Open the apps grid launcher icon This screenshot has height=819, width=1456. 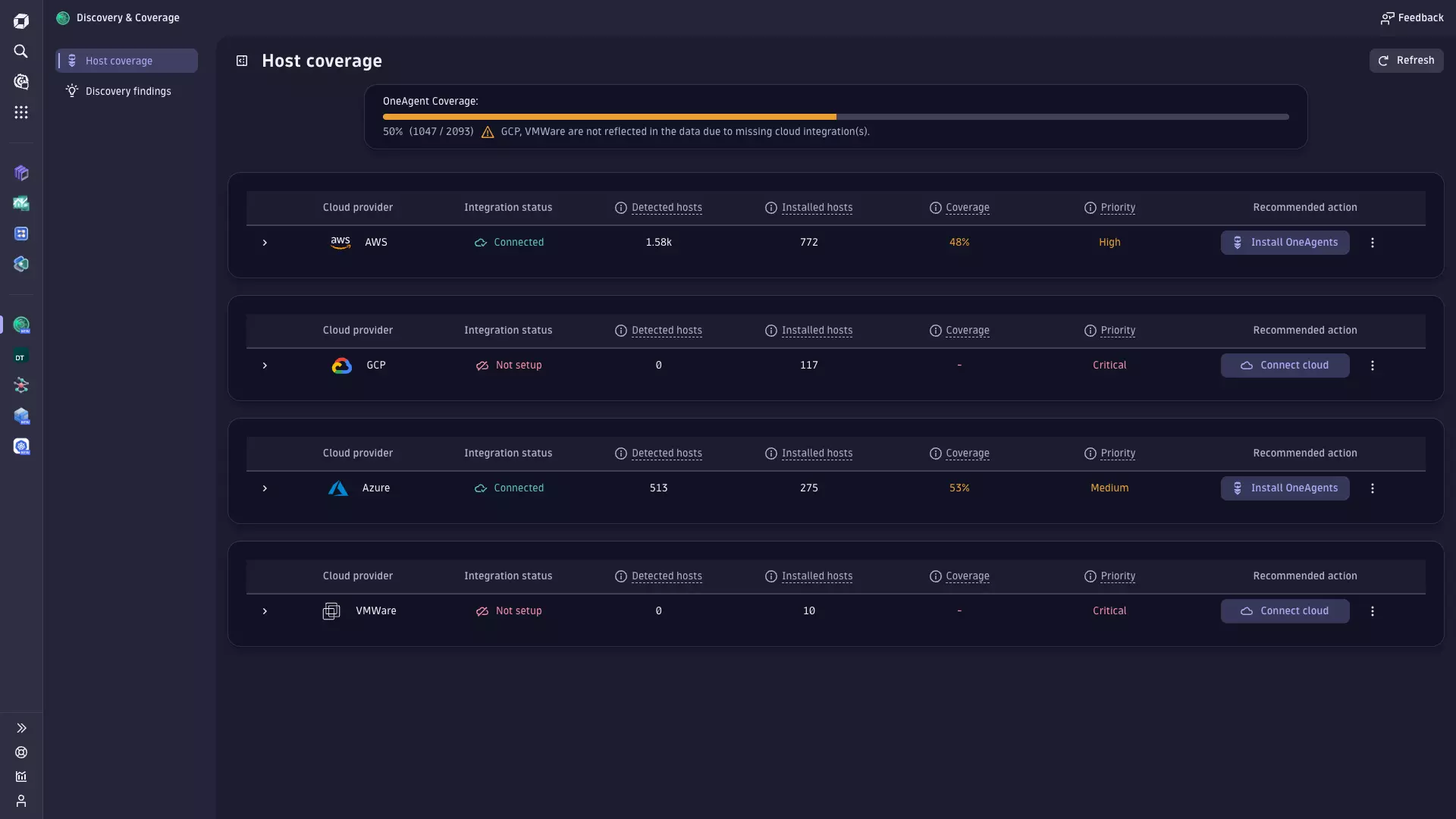point(21,112)
